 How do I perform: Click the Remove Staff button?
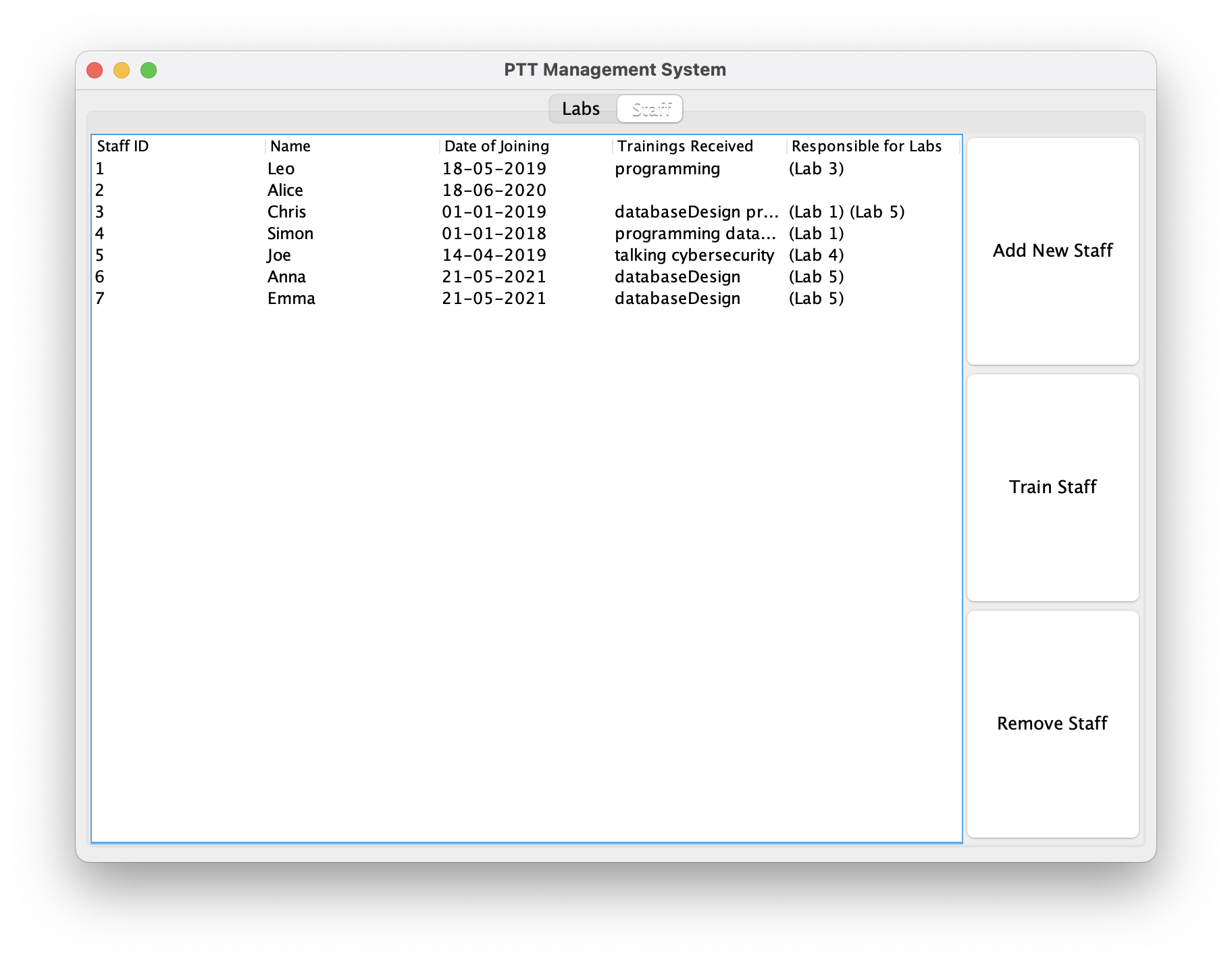click(x=1052, y=723)
